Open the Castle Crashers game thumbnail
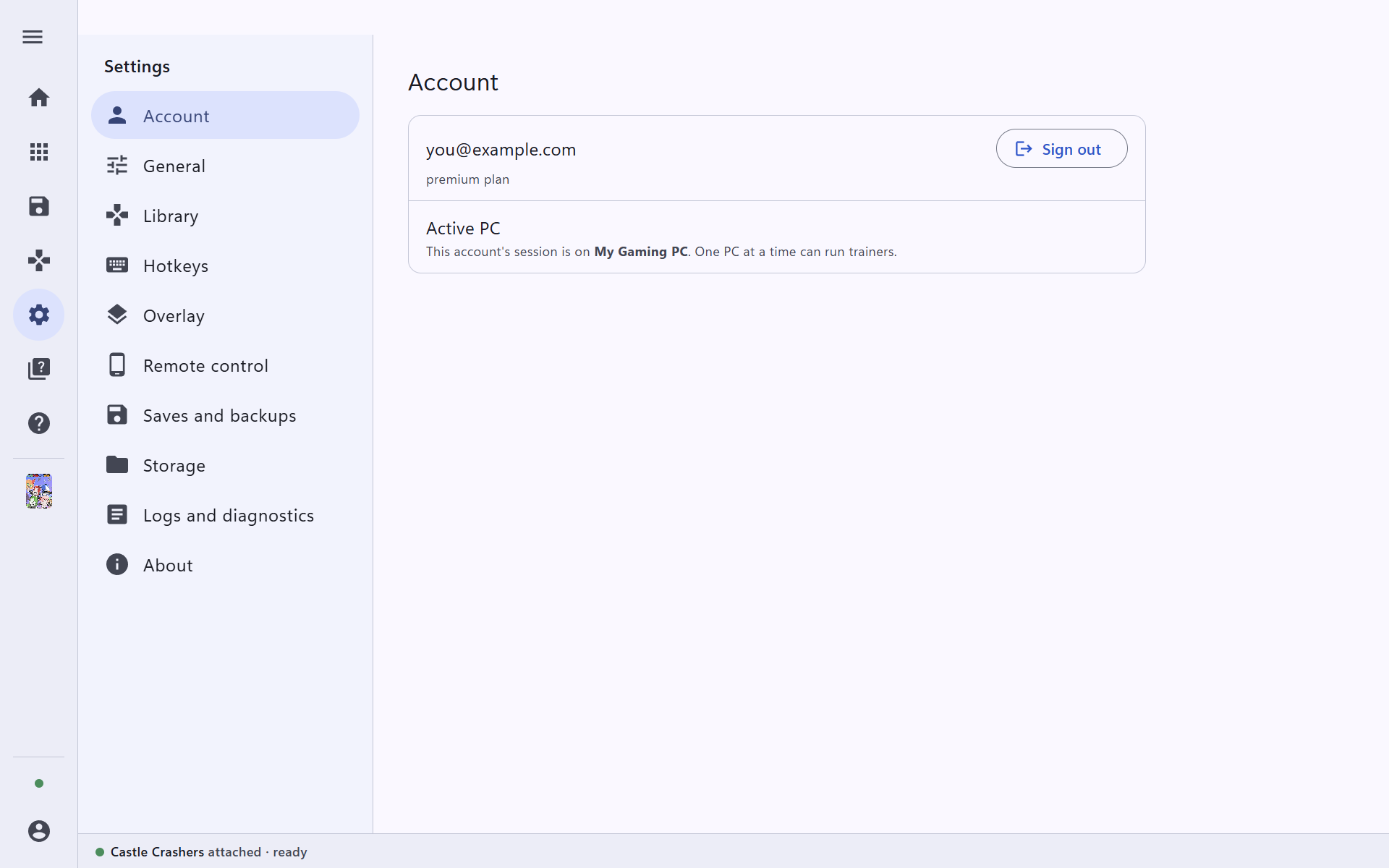This screenshot has height=868, width=1389. 39,491
